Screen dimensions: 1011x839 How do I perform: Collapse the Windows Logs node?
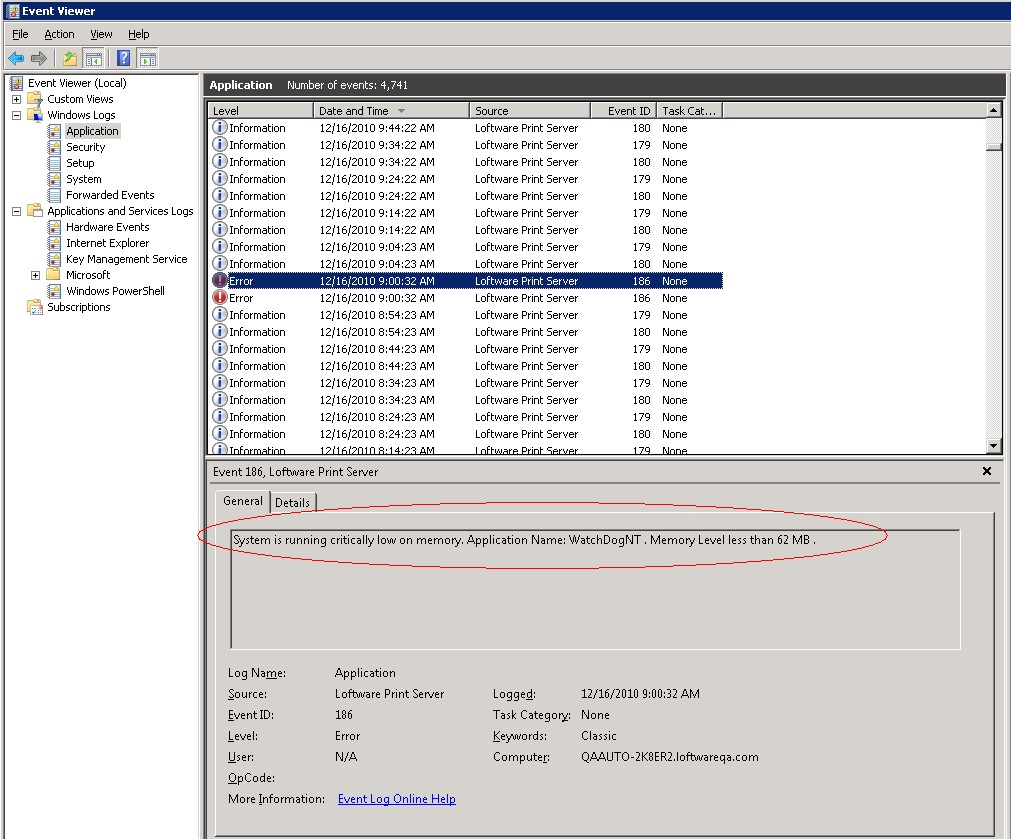coord(15,114)
